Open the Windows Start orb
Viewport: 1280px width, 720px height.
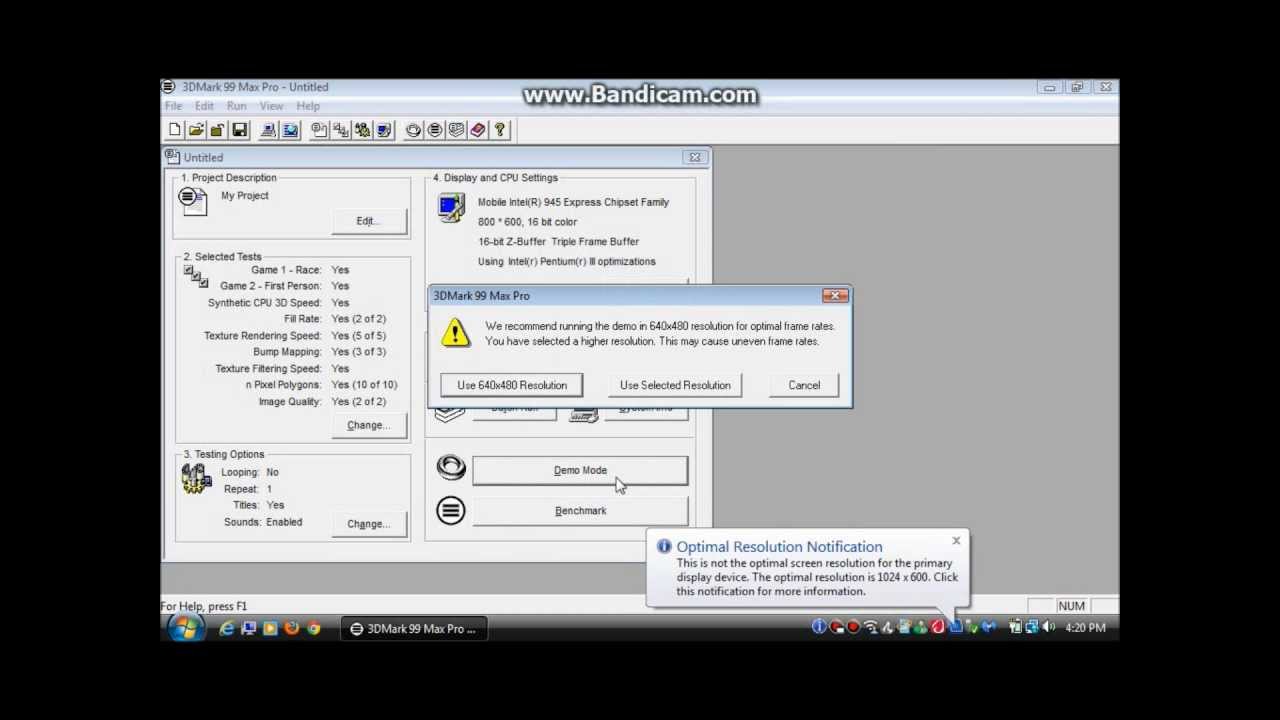[x=185, y=628]
